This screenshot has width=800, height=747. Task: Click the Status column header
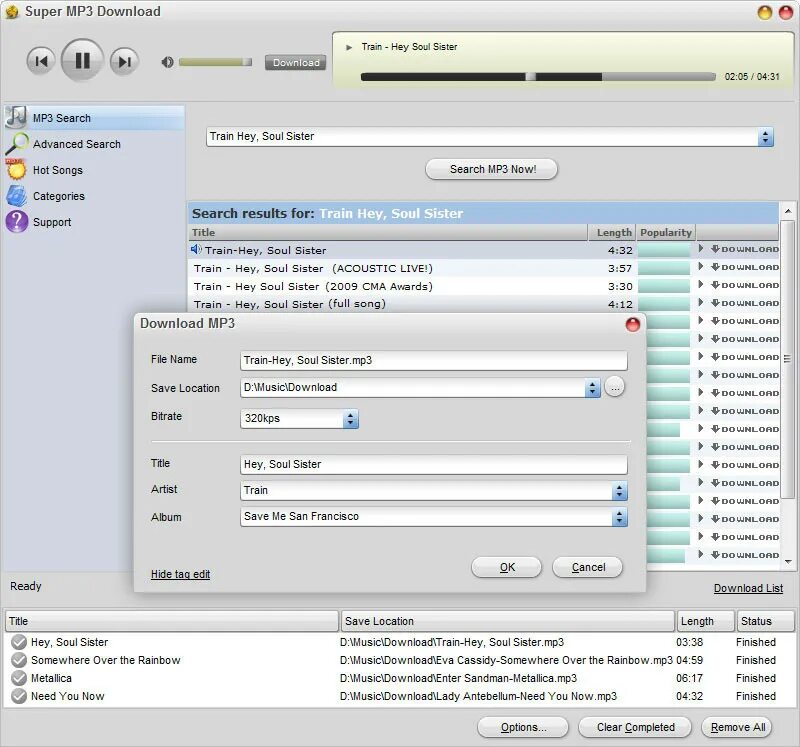(765, 621)
